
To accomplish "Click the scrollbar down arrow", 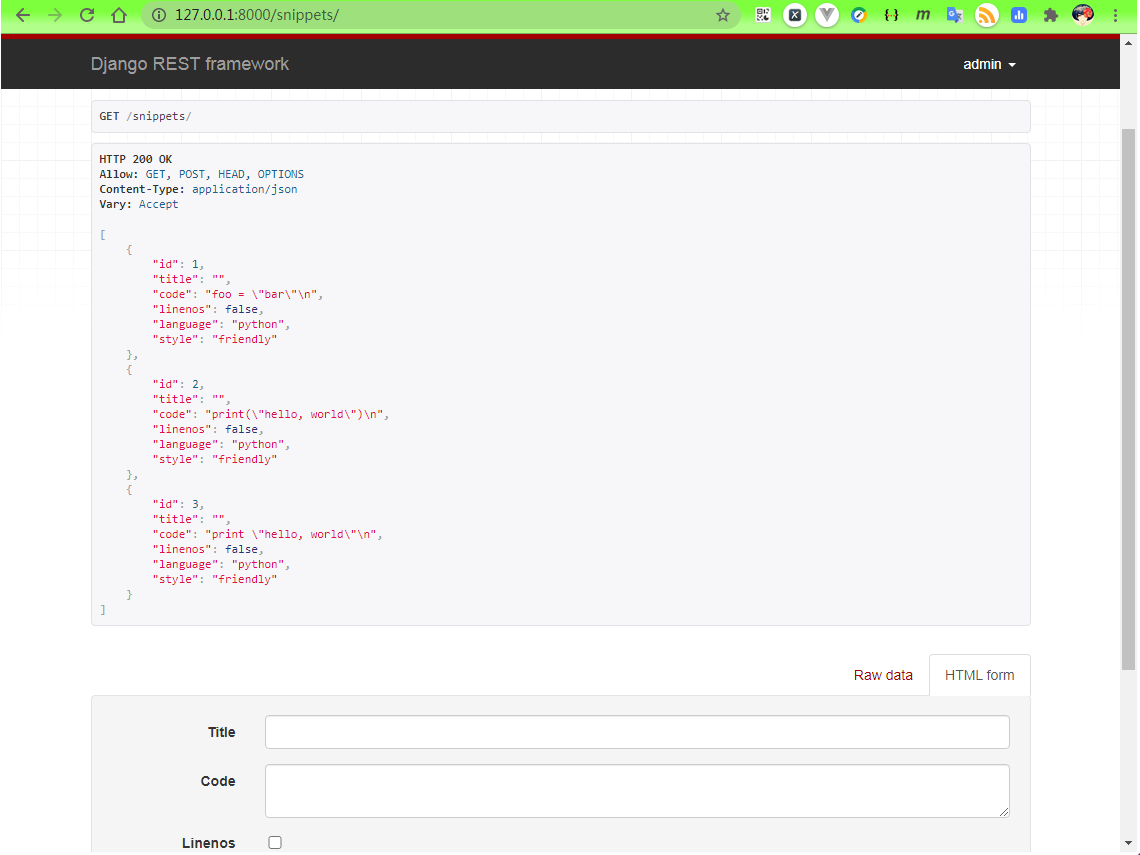I will 1128,843.
